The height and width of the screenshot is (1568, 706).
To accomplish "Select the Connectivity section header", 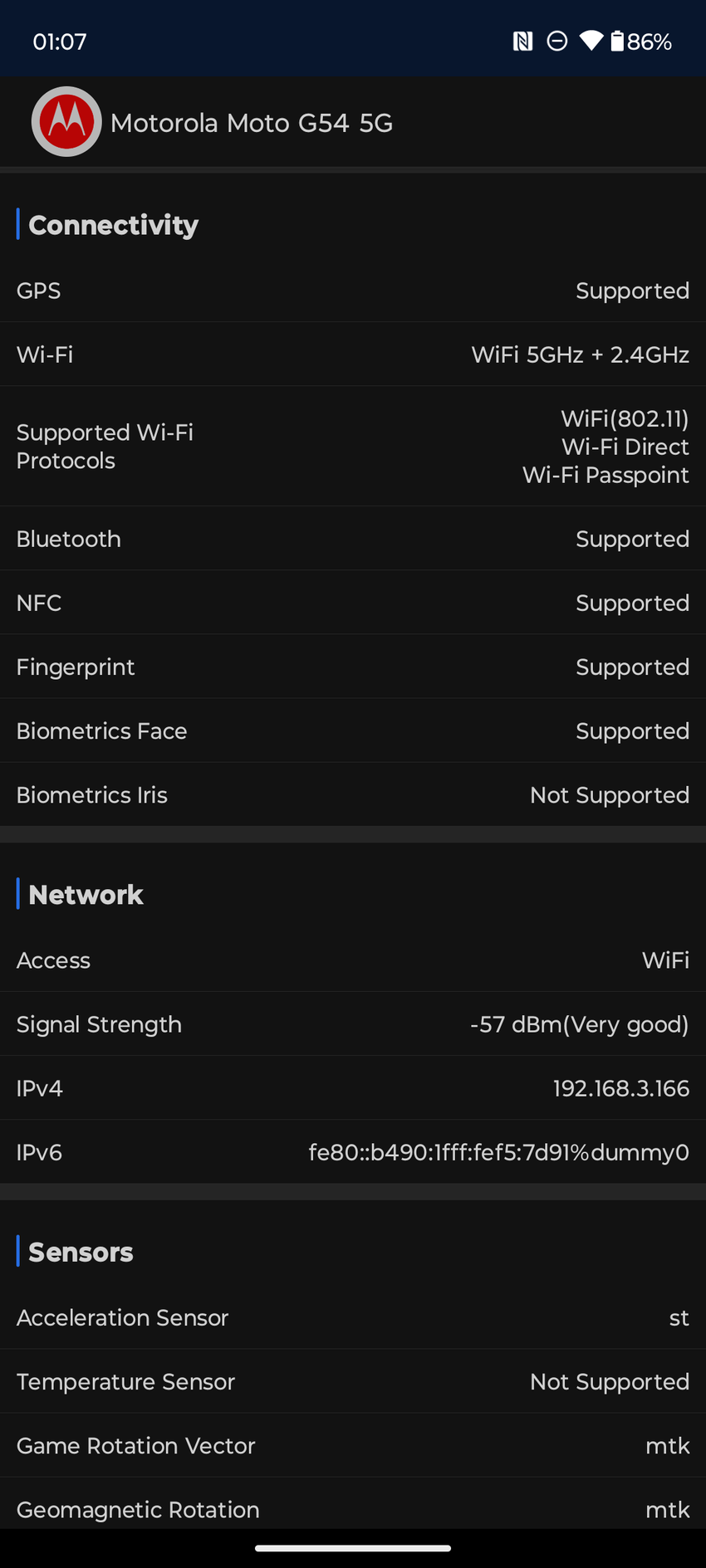I will pyautogui.click(x=114, y=225).
